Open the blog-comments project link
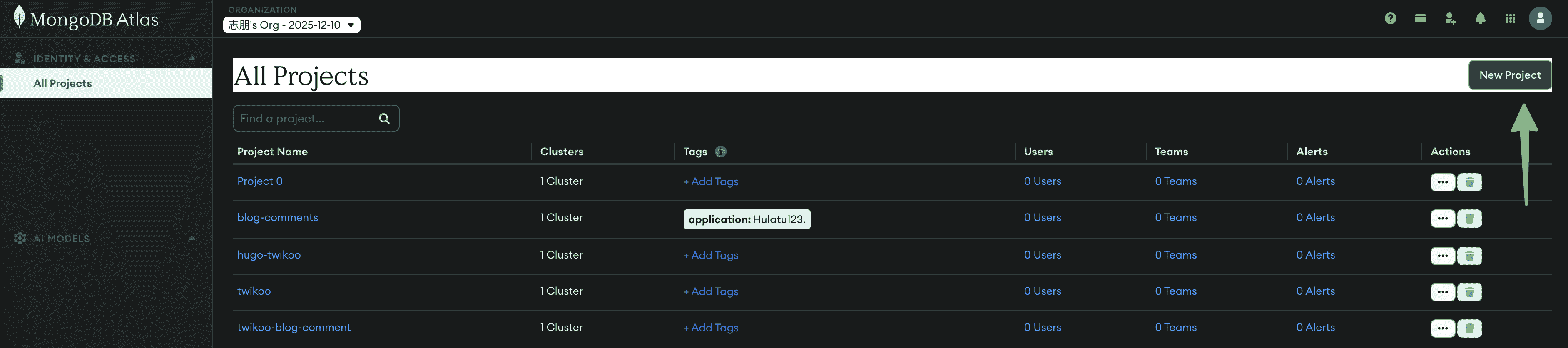The width and height of the screenshot is (1568, 348). click(278, 218)
